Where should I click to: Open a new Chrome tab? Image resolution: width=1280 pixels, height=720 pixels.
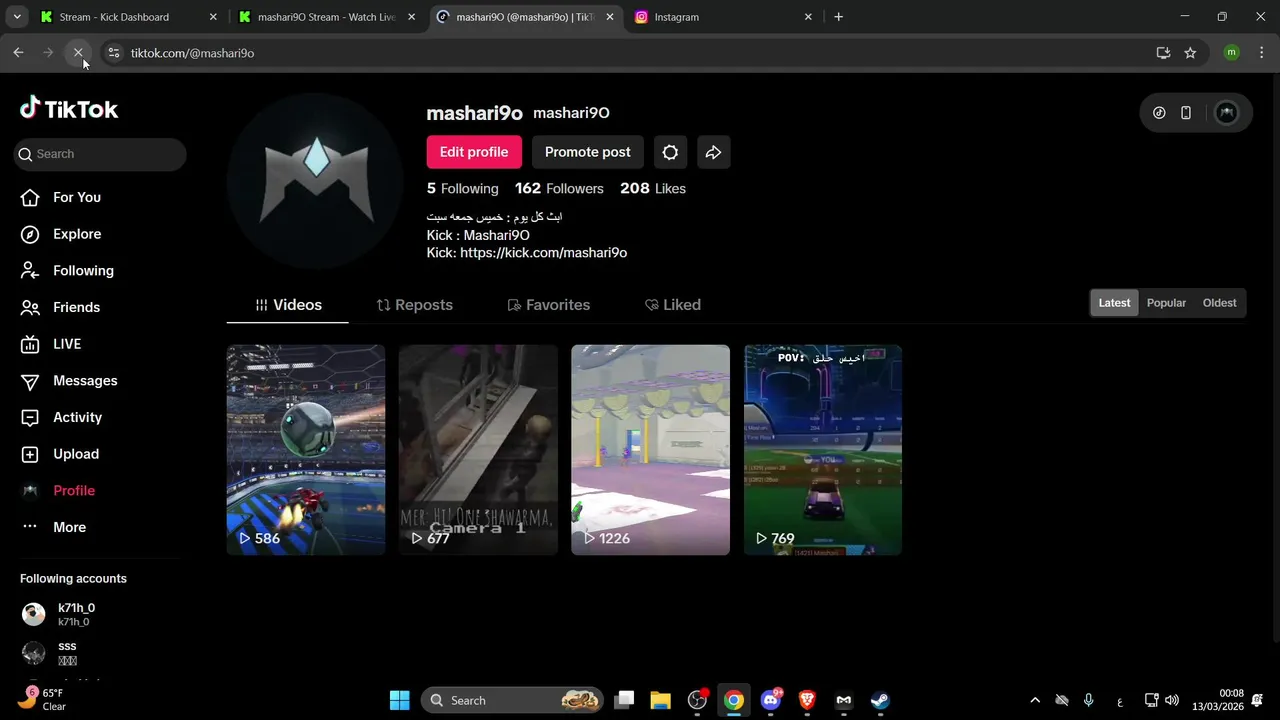[838, 17]
